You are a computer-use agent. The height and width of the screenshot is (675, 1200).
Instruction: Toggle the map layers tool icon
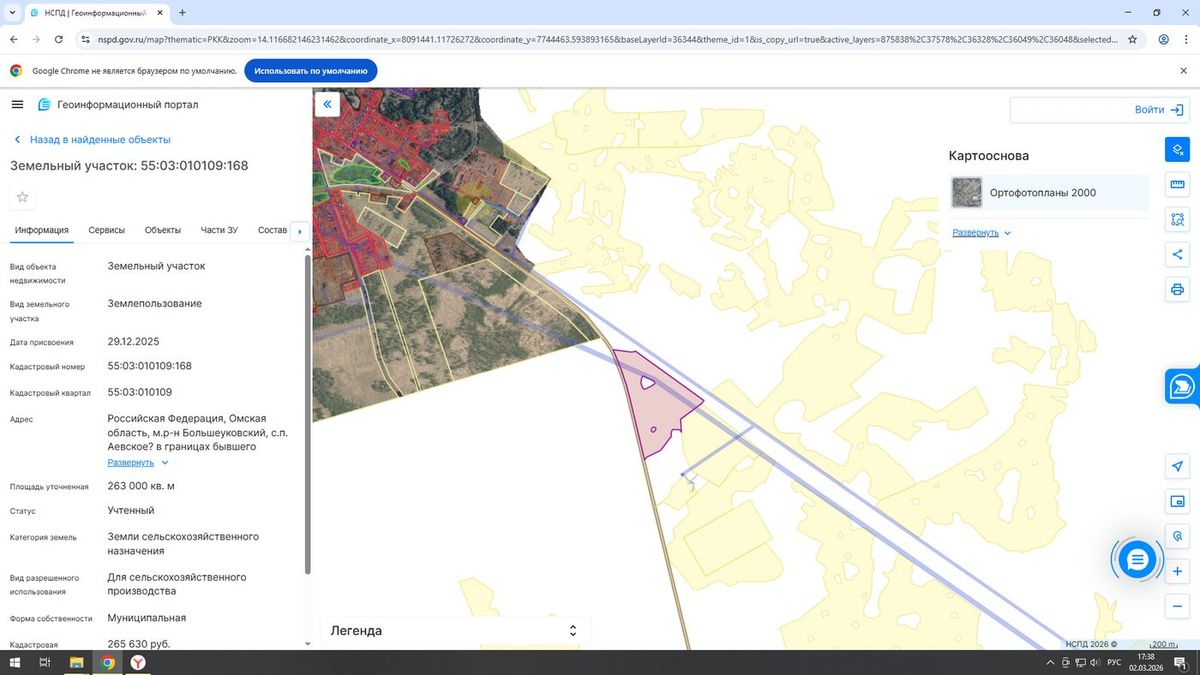click(1177, 150)
